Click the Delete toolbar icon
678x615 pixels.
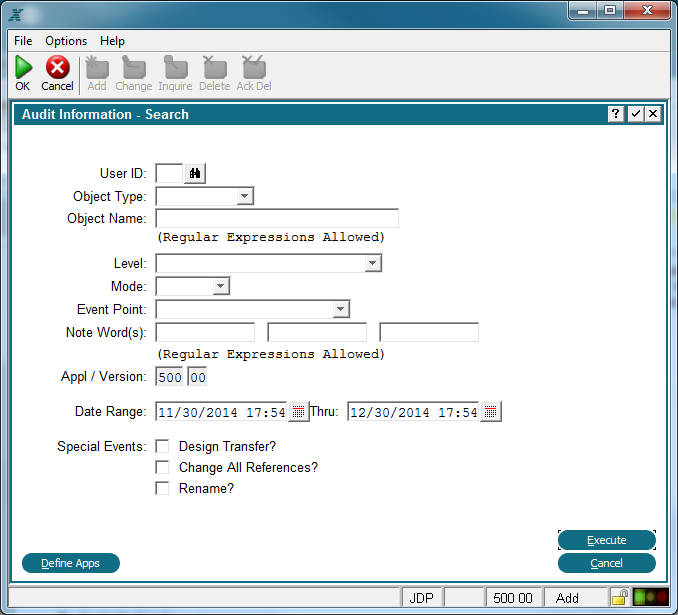point(215,67)
